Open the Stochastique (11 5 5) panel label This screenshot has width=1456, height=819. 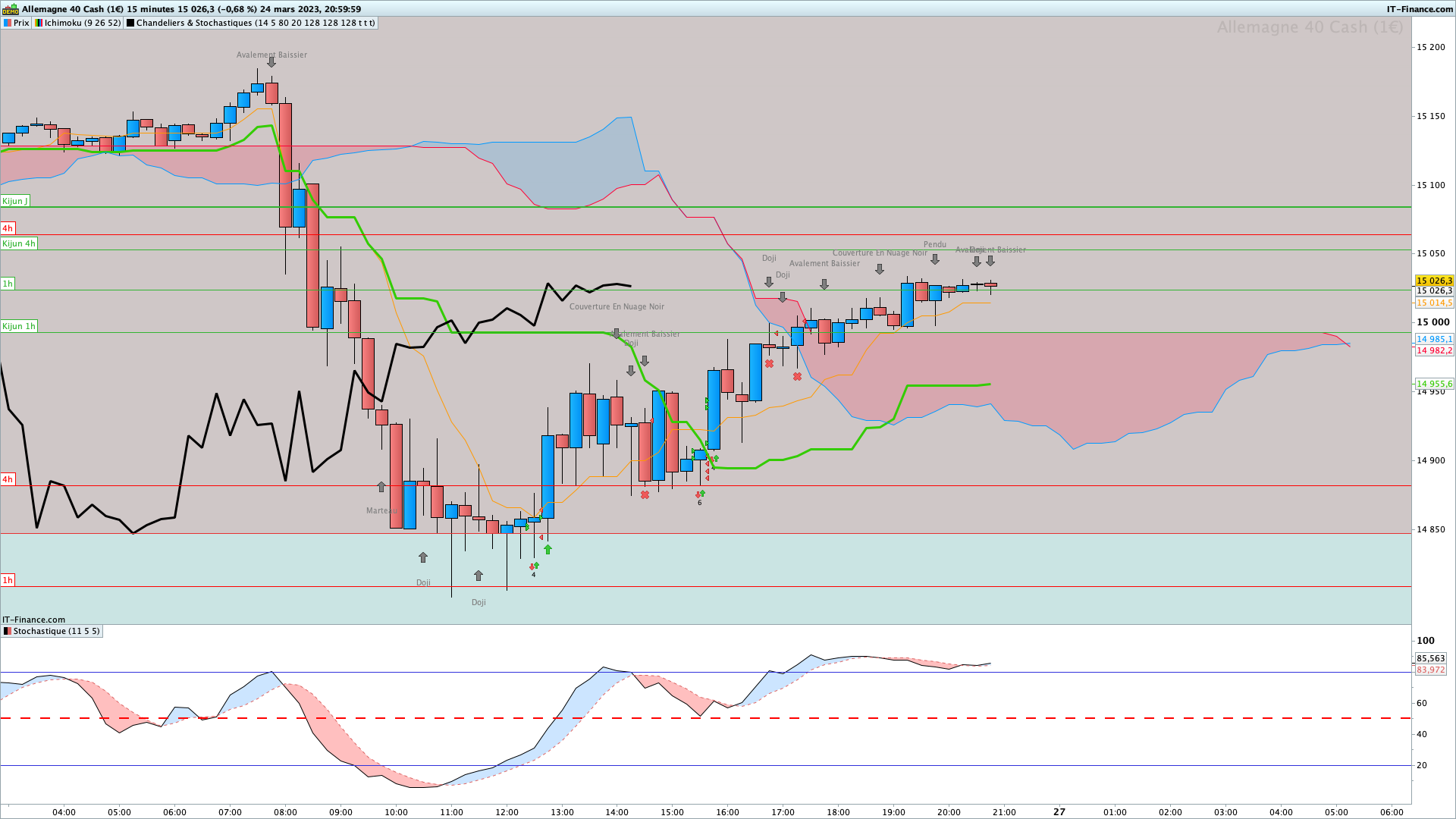point(52,631)
